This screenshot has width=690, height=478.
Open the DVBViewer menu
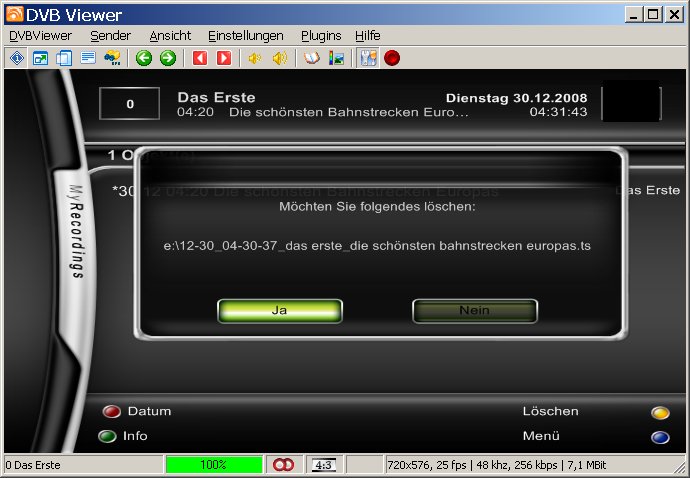coord(40,36)
